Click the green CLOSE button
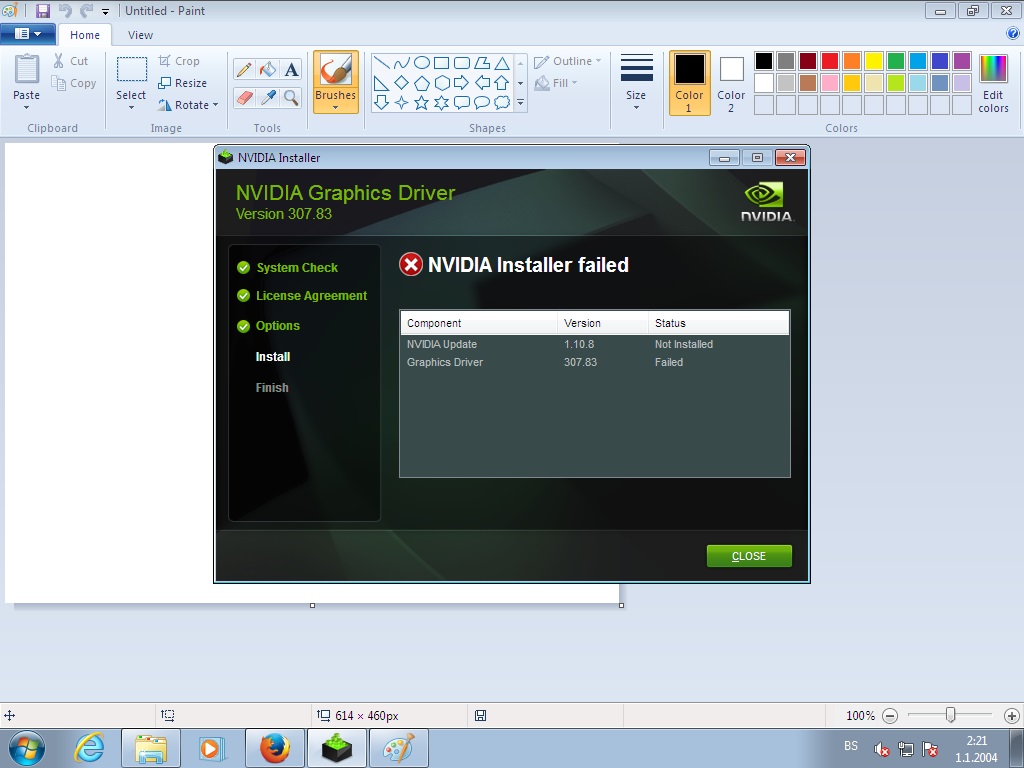 [x=749, y=556]
